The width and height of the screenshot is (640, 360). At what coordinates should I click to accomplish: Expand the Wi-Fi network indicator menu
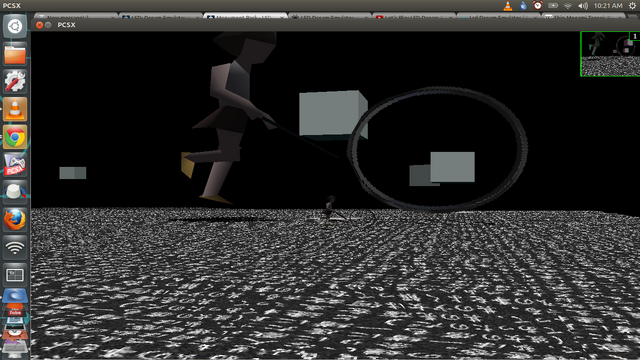pos(568,6)
